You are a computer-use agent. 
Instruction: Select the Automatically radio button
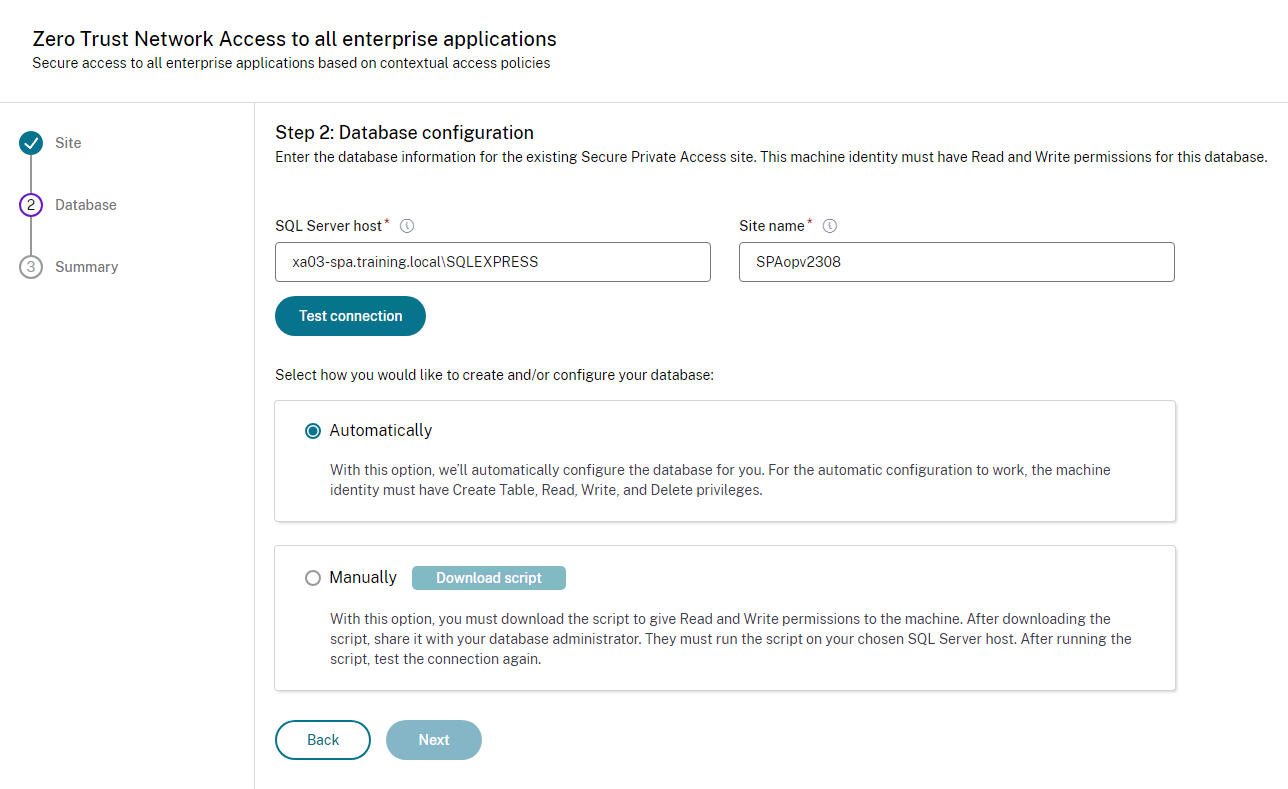pyautogui.click(x=313, y=431)
